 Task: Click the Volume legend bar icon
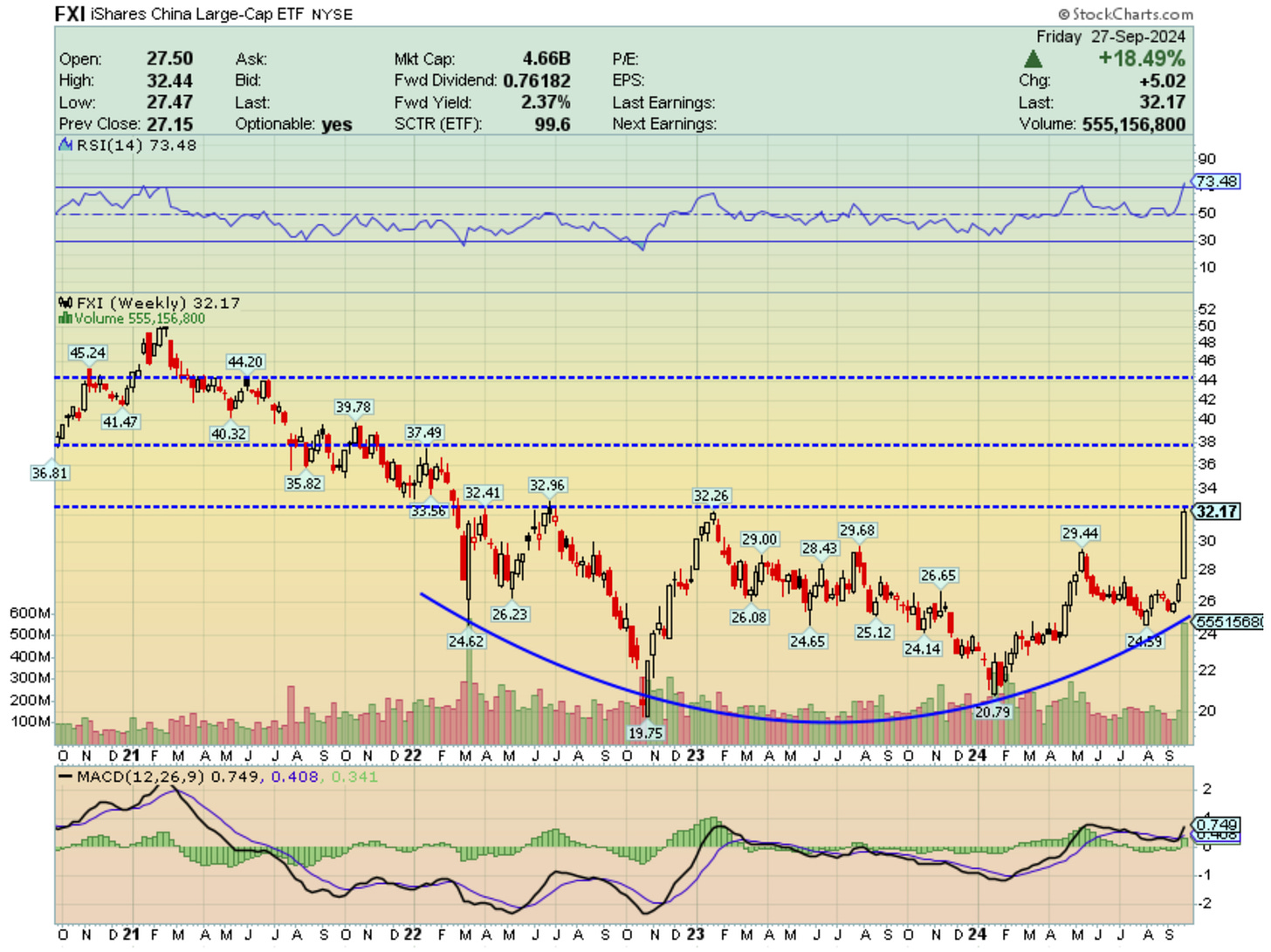65,318
